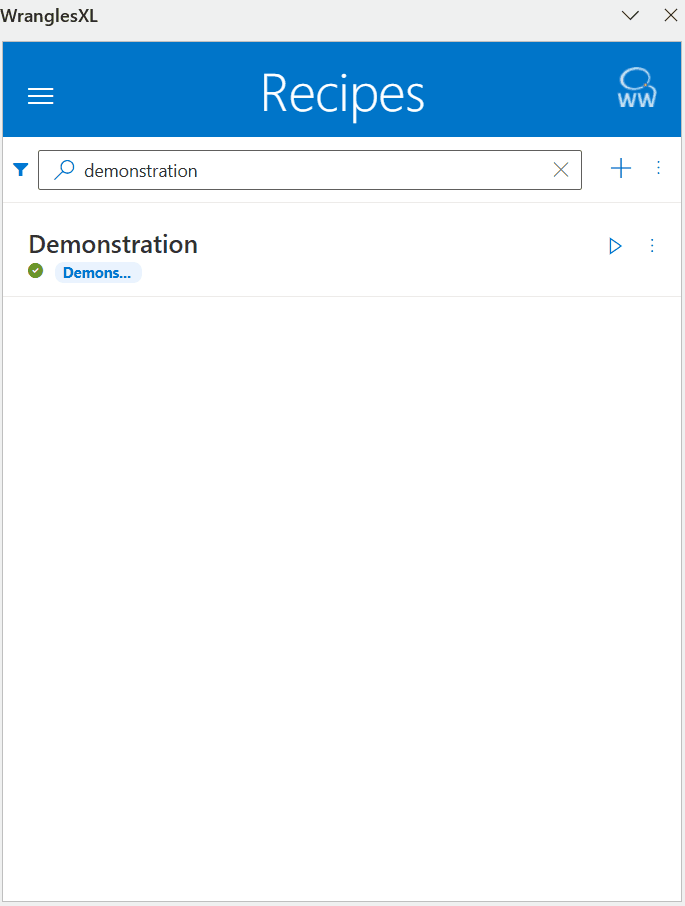Select the Demons... tag chip

click(98, 273)
